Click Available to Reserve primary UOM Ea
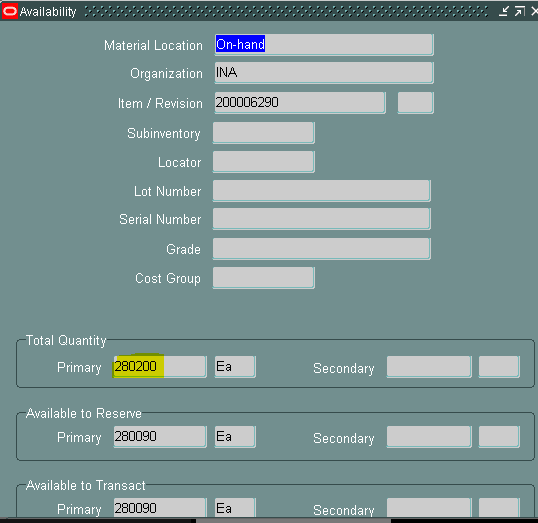 coord(235,437)
